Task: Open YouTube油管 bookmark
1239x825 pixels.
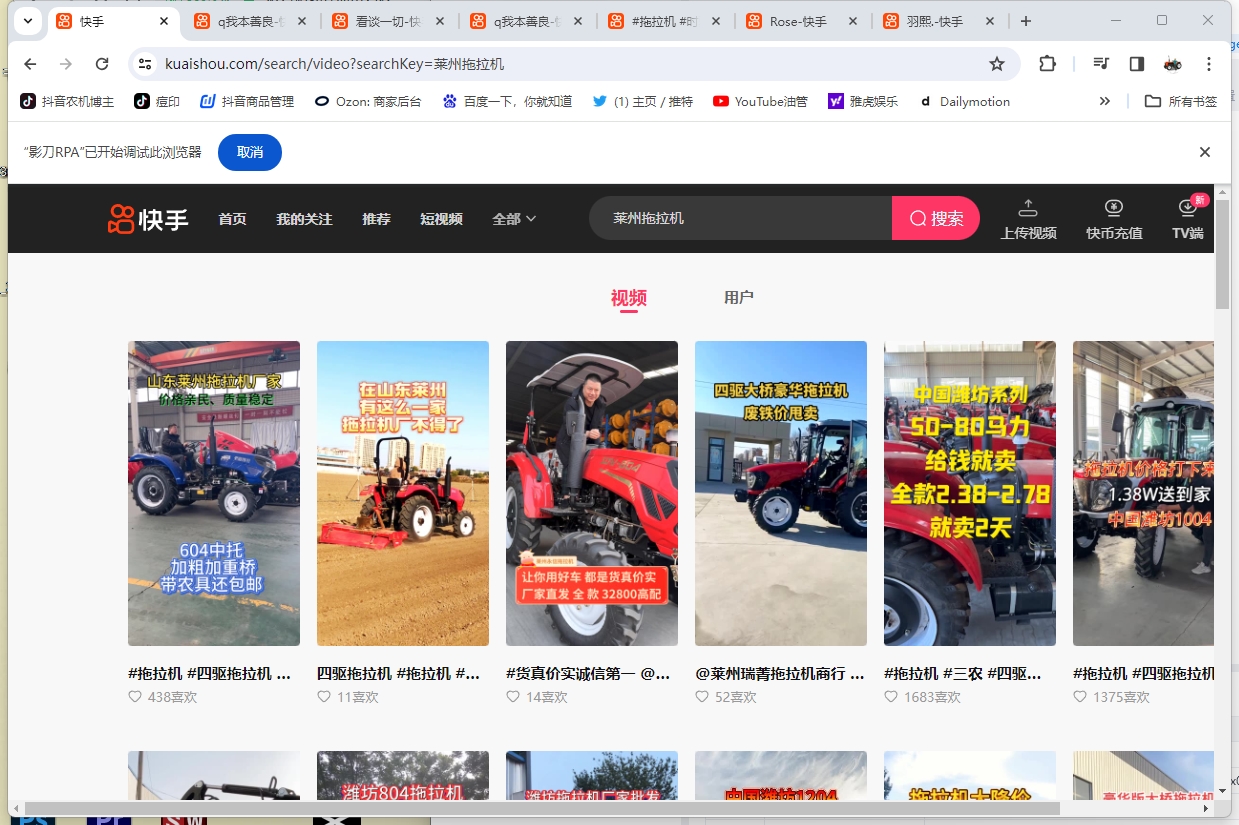Action: point(760,101)
